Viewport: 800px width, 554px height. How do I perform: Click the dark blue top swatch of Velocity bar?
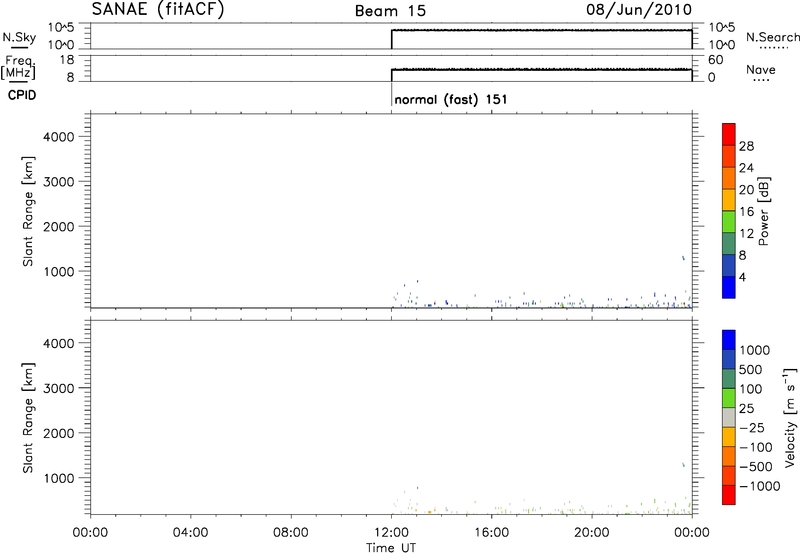coord(729,340)
